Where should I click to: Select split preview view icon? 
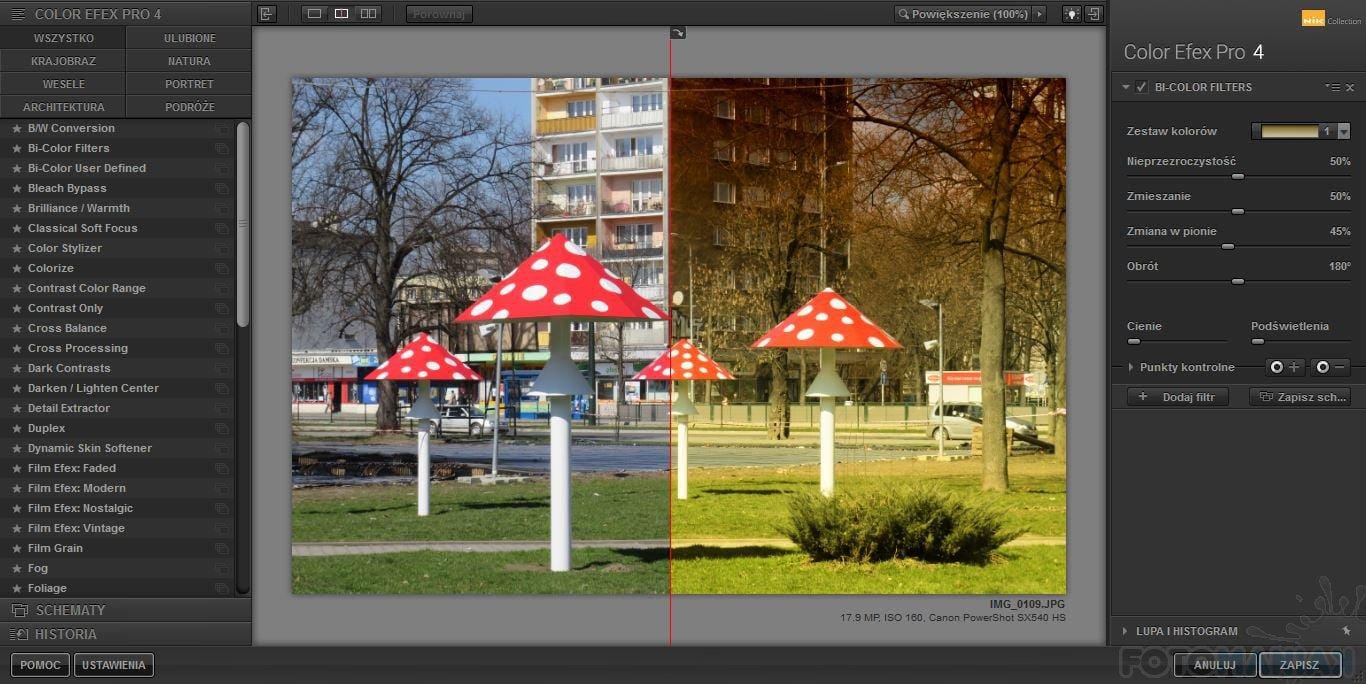tap(341, 14)
